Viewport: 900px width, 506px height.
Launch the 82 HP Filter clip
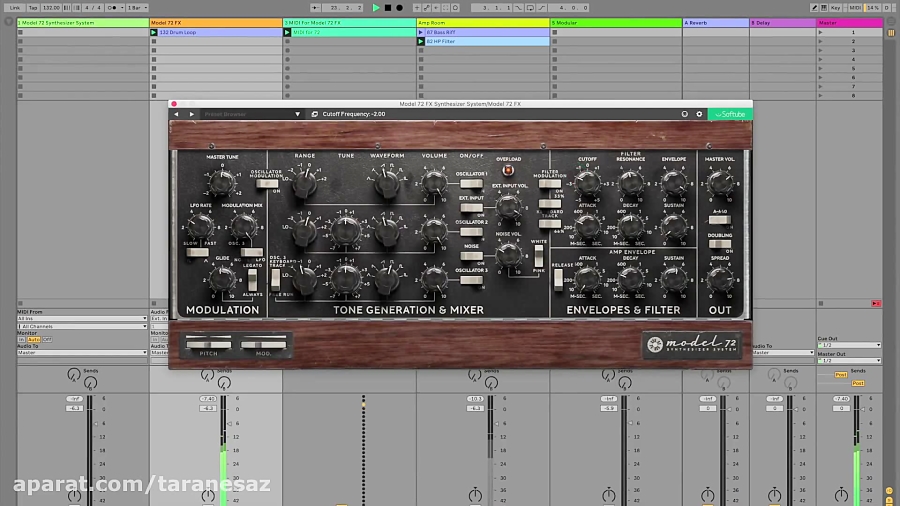421,41
